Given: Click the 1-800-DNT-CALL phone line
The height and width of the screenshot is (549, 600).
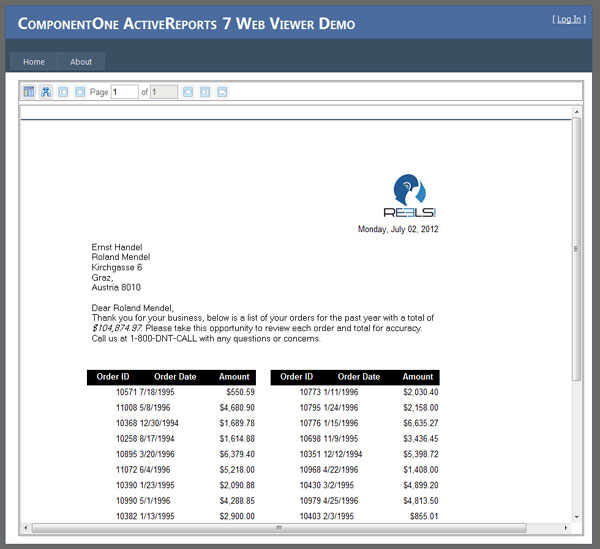Looking at the screenshot, I should [x=206, y=339].
